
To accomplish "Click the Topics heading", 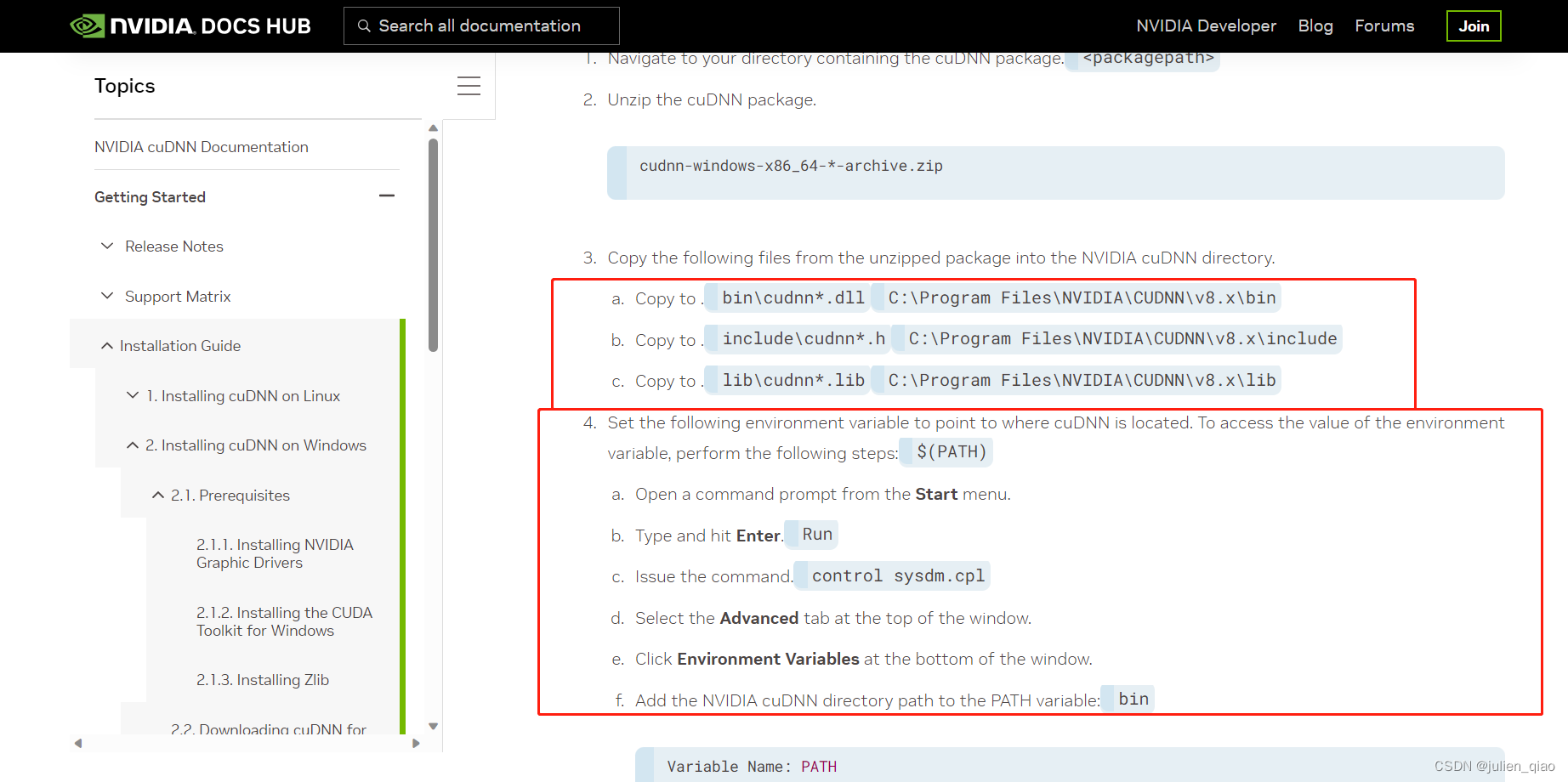I will pos(125,86).
